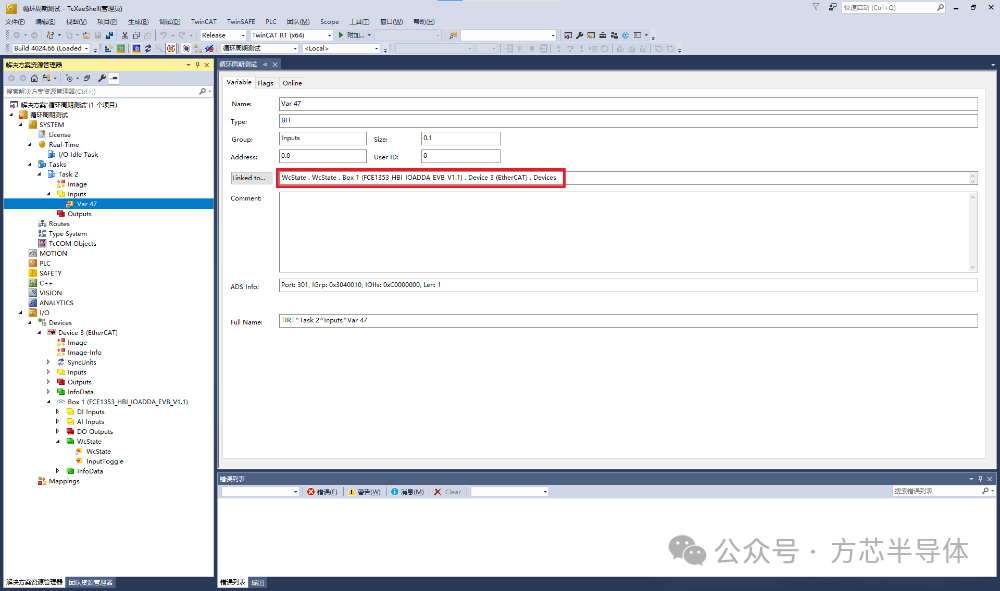Select MOTION node in the tree
This screenshot has width=1000, height=591.
(x=53, y=254)
